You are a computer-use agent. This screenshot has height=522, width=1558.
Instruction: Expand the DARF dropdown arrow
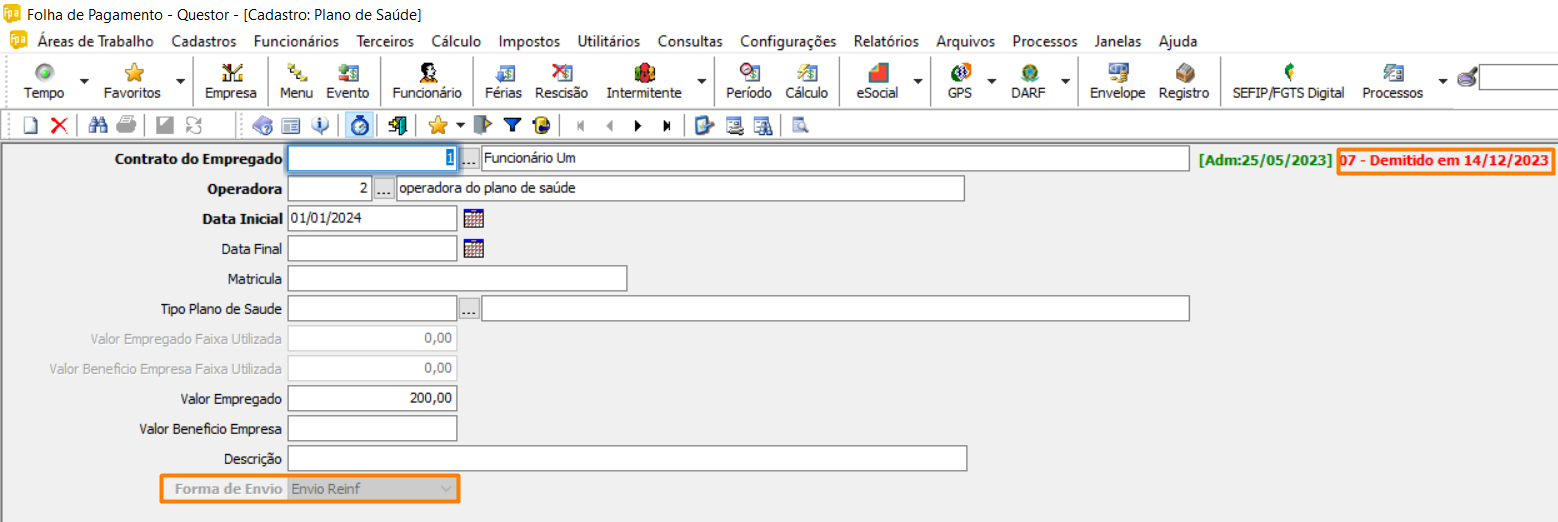pos(1066,81)
